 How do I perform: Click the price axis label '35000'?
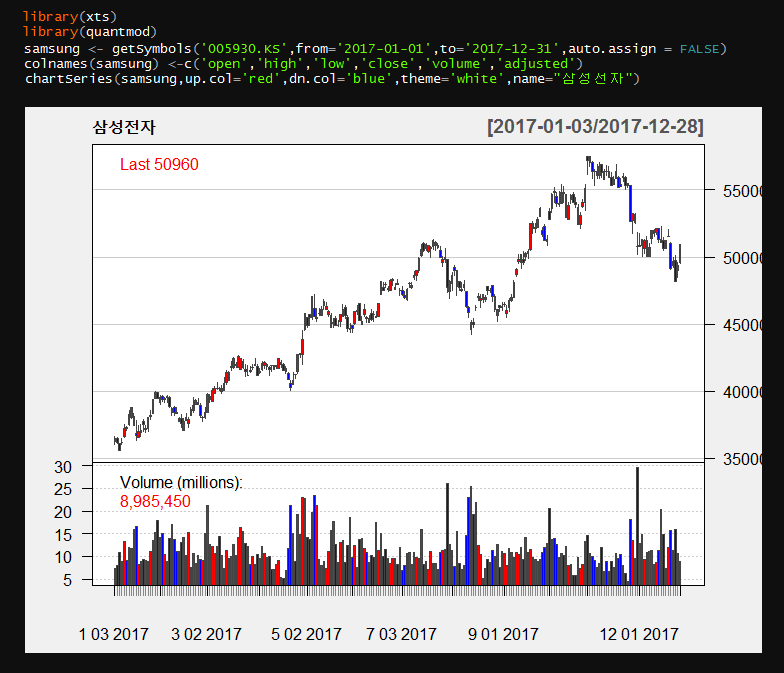coord(742,459)
